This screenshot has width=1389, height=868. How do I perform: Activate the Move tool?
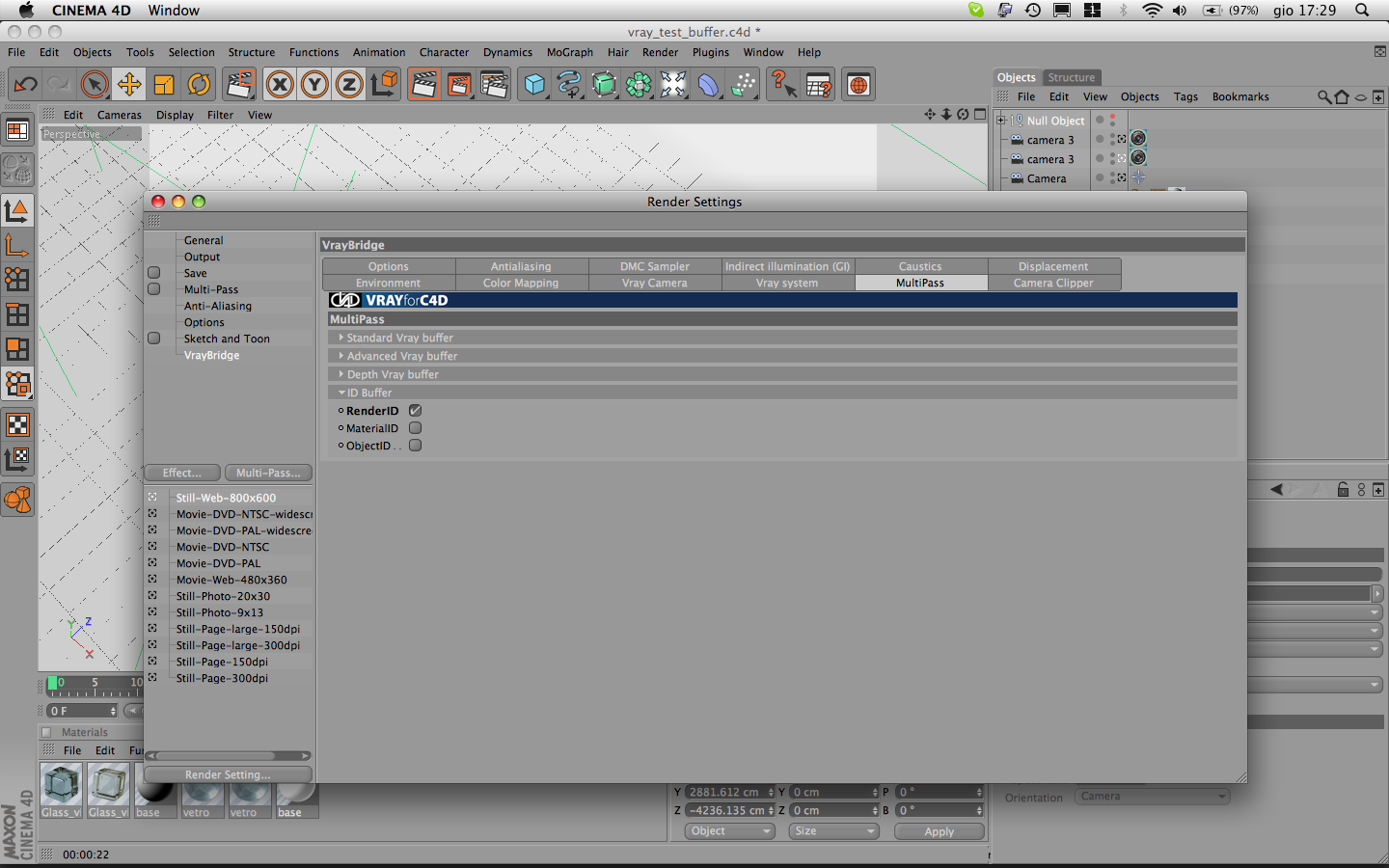[129, 85]
